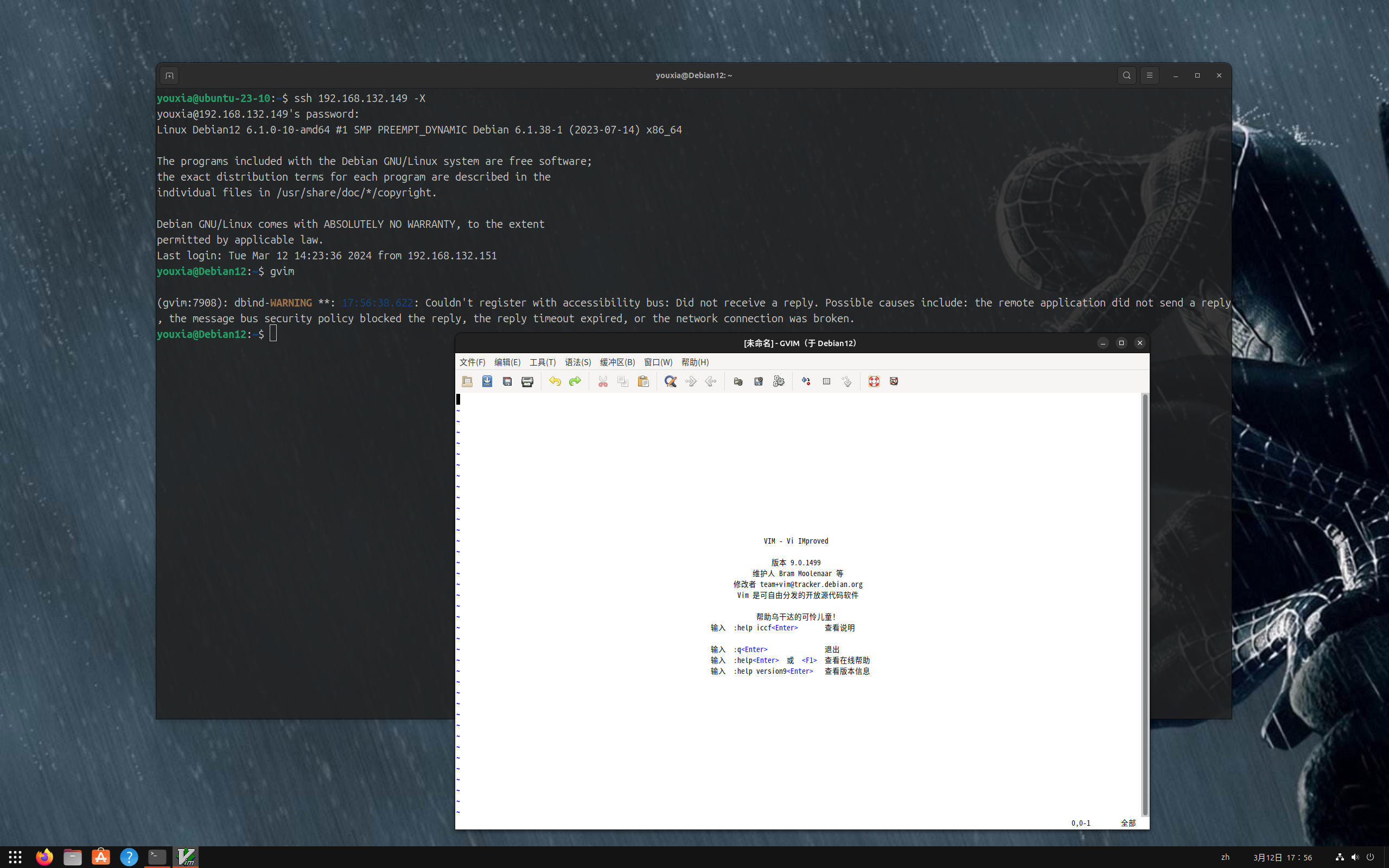Undo the last change in GVim
Image resolution: width=1389 pixels, height=868 pixels.
[554, 381]
